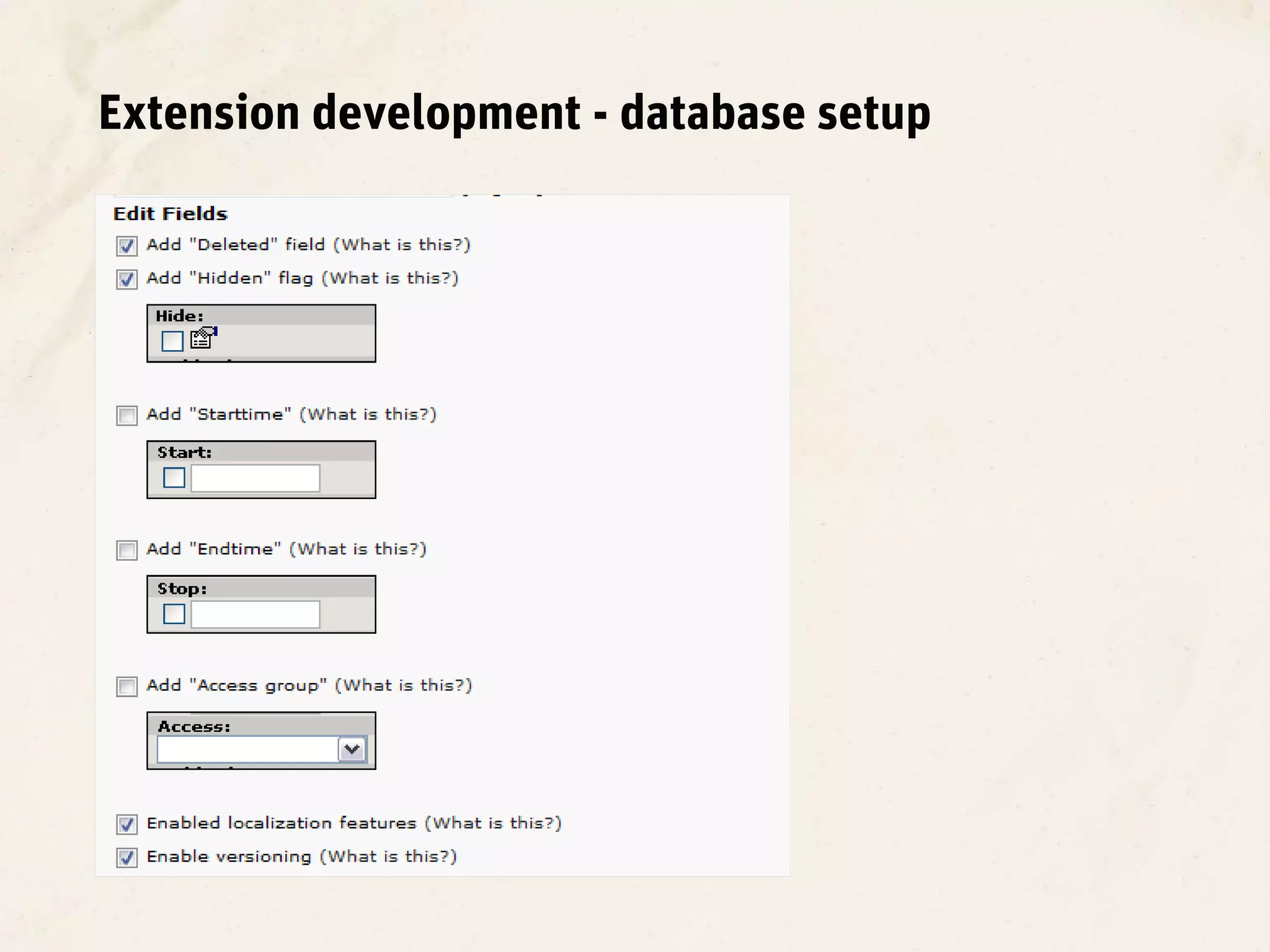Click the "Start:" label
1270x952 pixels.
tap(184, 452)
